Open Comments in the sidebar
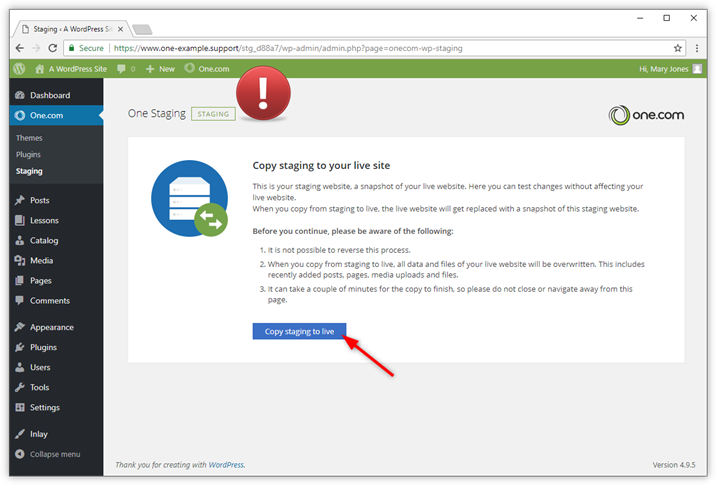 pyautogui.click(x=56, y=301)
